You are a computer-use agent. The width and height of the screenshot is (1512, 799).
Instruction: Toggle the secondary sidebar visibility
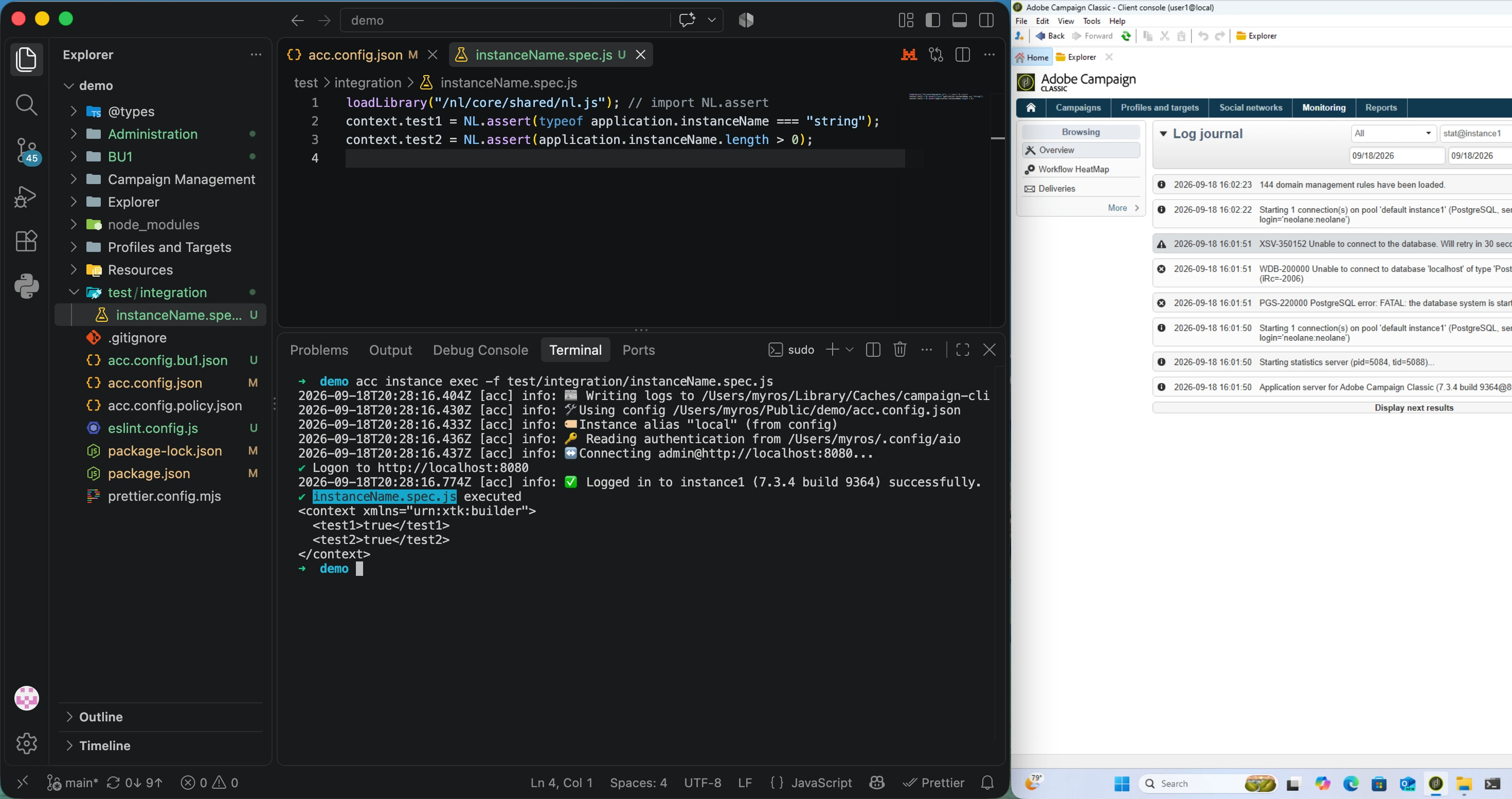pyautogui.click(x=987, y=20)
